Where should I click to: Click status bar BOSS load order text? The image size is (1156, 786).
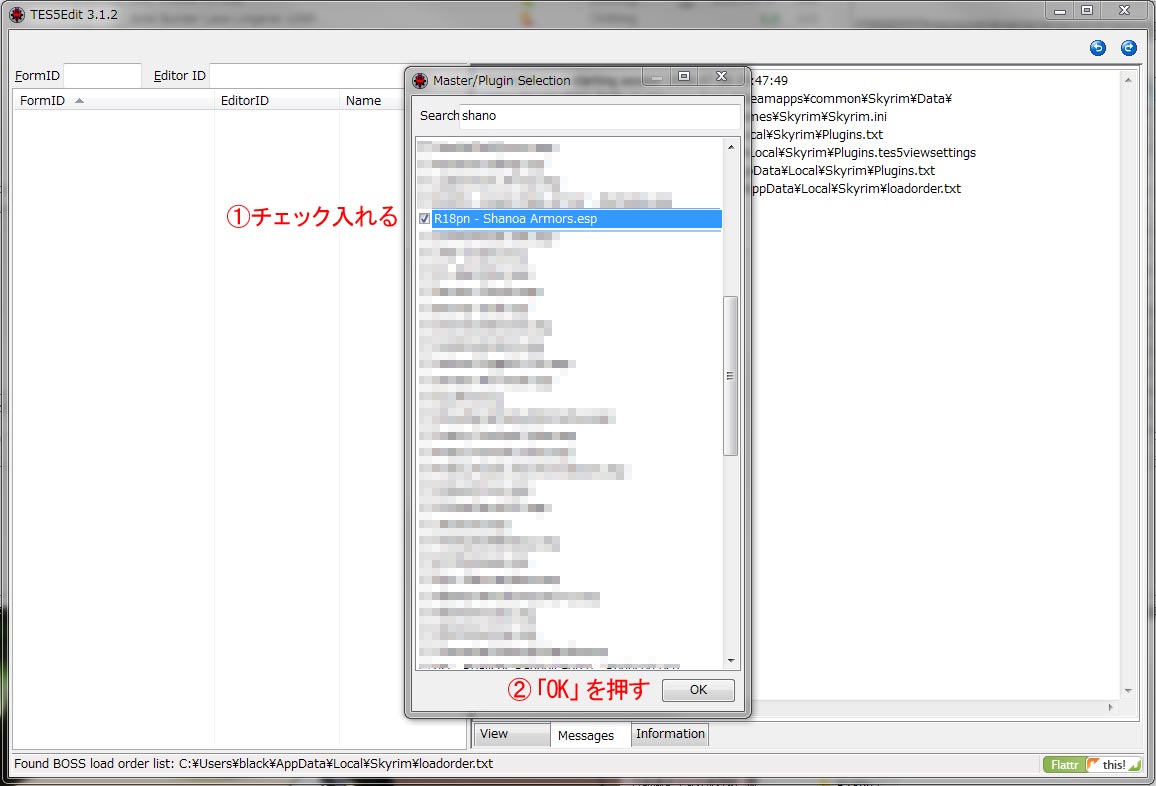[254, 764]
